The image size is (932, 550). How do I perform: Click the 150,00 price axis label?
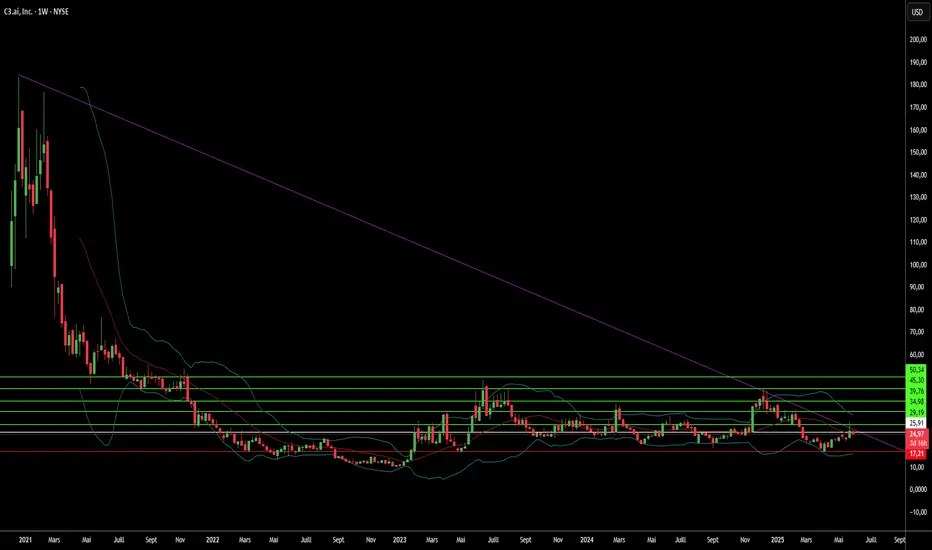[918, 152]
